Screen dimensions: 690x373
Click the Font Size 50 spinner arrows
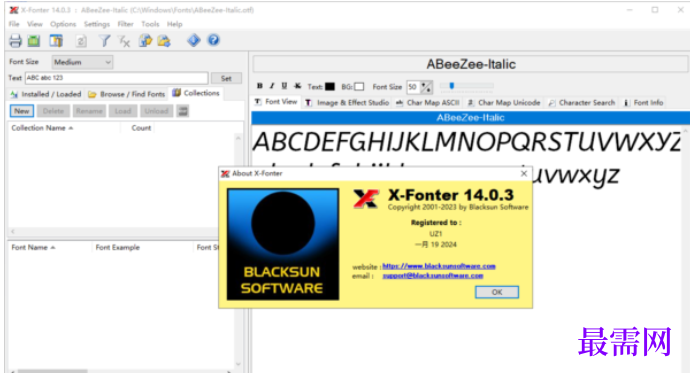point(426,87)
